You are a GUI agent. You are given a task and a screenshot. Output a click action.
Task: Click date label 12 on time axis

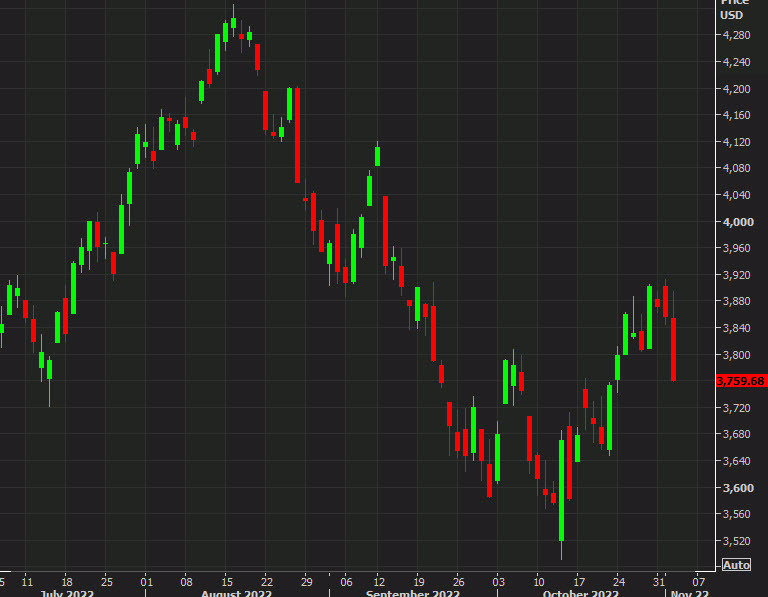point(379,582)
